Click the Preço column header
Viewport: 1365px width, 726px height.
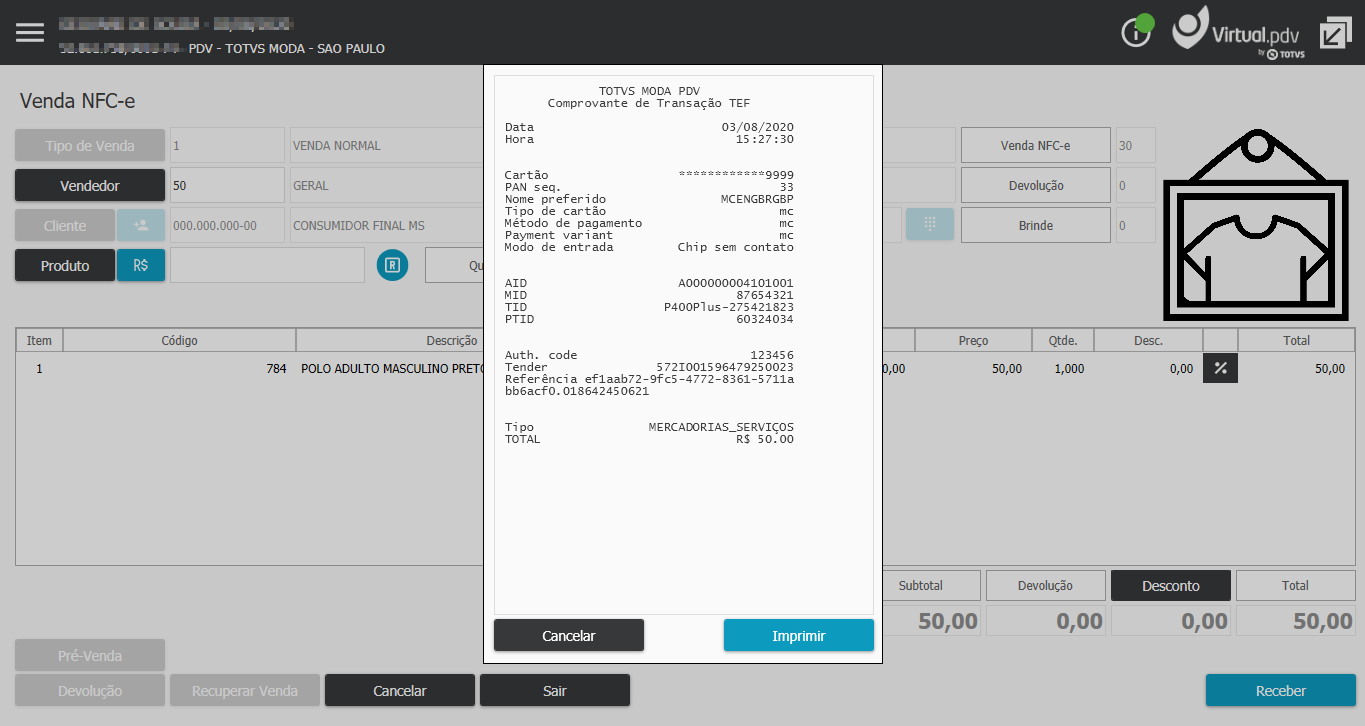tap(973, 340)
